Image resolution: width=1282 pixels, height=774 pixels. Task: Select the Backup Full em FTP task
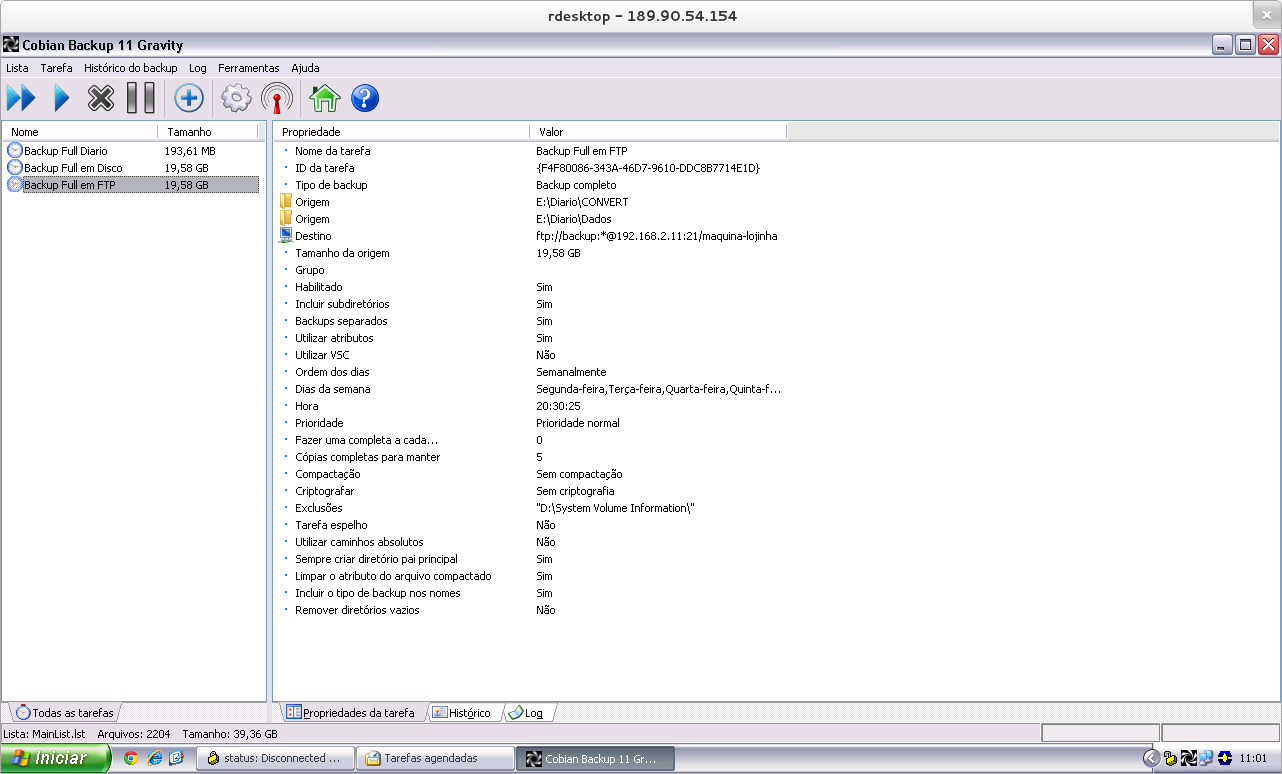tap(70, 184)
